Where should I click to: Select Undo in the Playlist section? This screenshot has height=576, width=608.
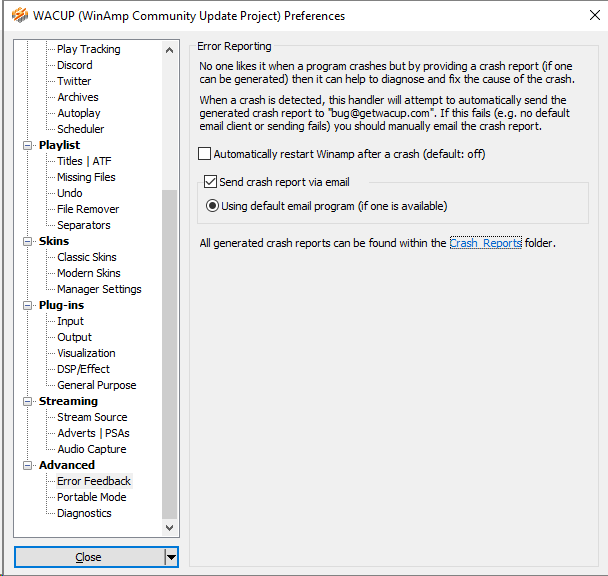click(70, 193)
